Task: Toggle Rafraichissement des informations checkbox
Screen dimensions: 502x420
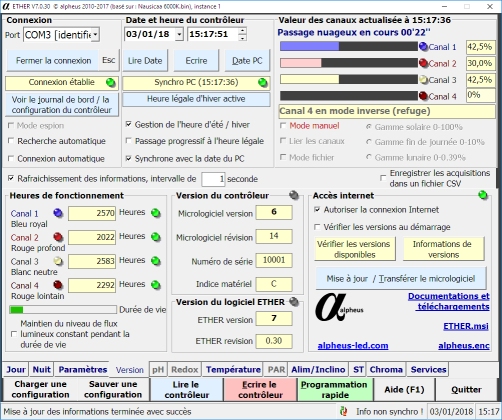Action: (x=11, y=178)
